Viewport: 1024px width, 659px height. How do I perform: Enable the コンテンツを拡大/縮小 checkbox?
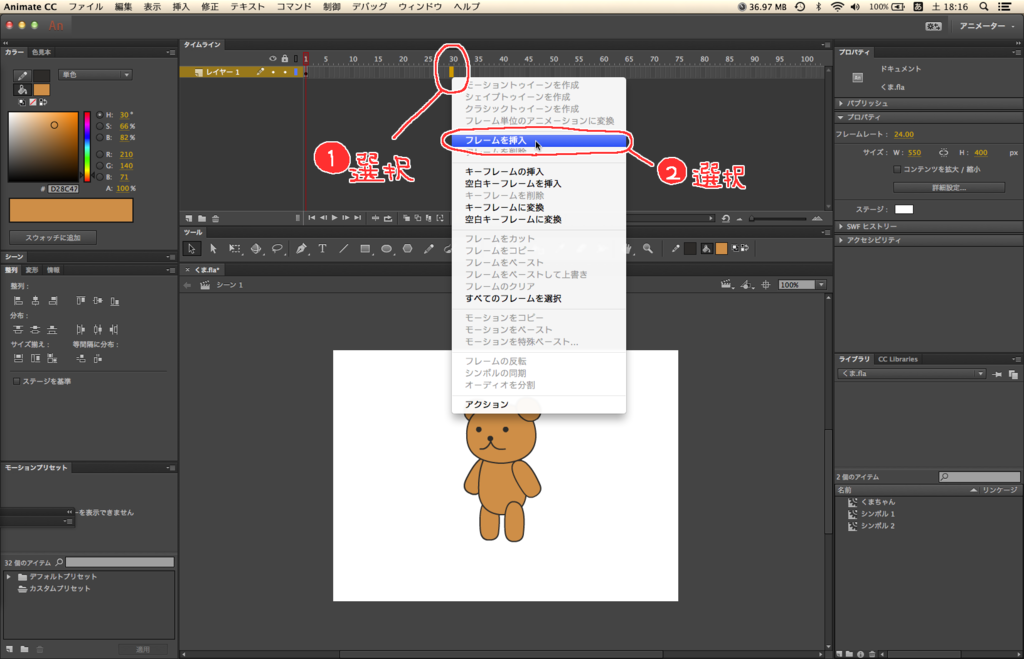pos(897,169)
